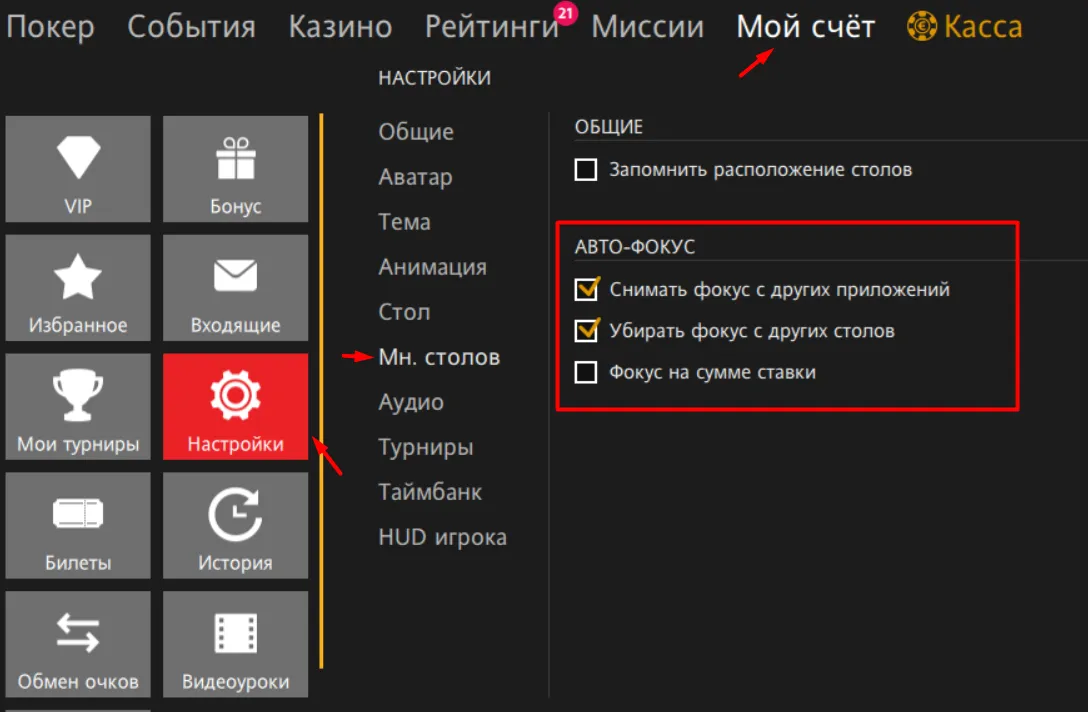Open Обмен очков arrows tile
This screenshot has width=1088, height=712.
click(78, 644)
